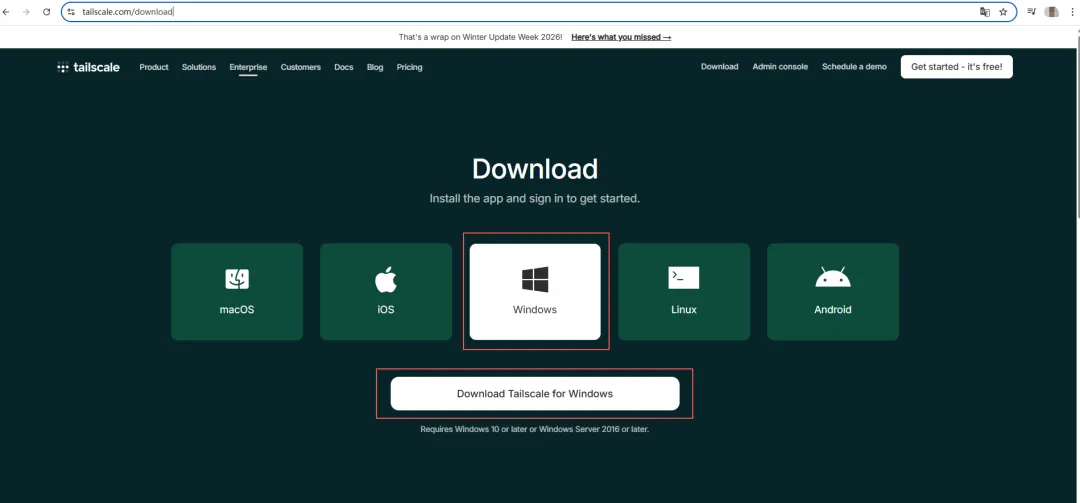Click Download in top navigation
The image size is (1080, 503).
720,67
